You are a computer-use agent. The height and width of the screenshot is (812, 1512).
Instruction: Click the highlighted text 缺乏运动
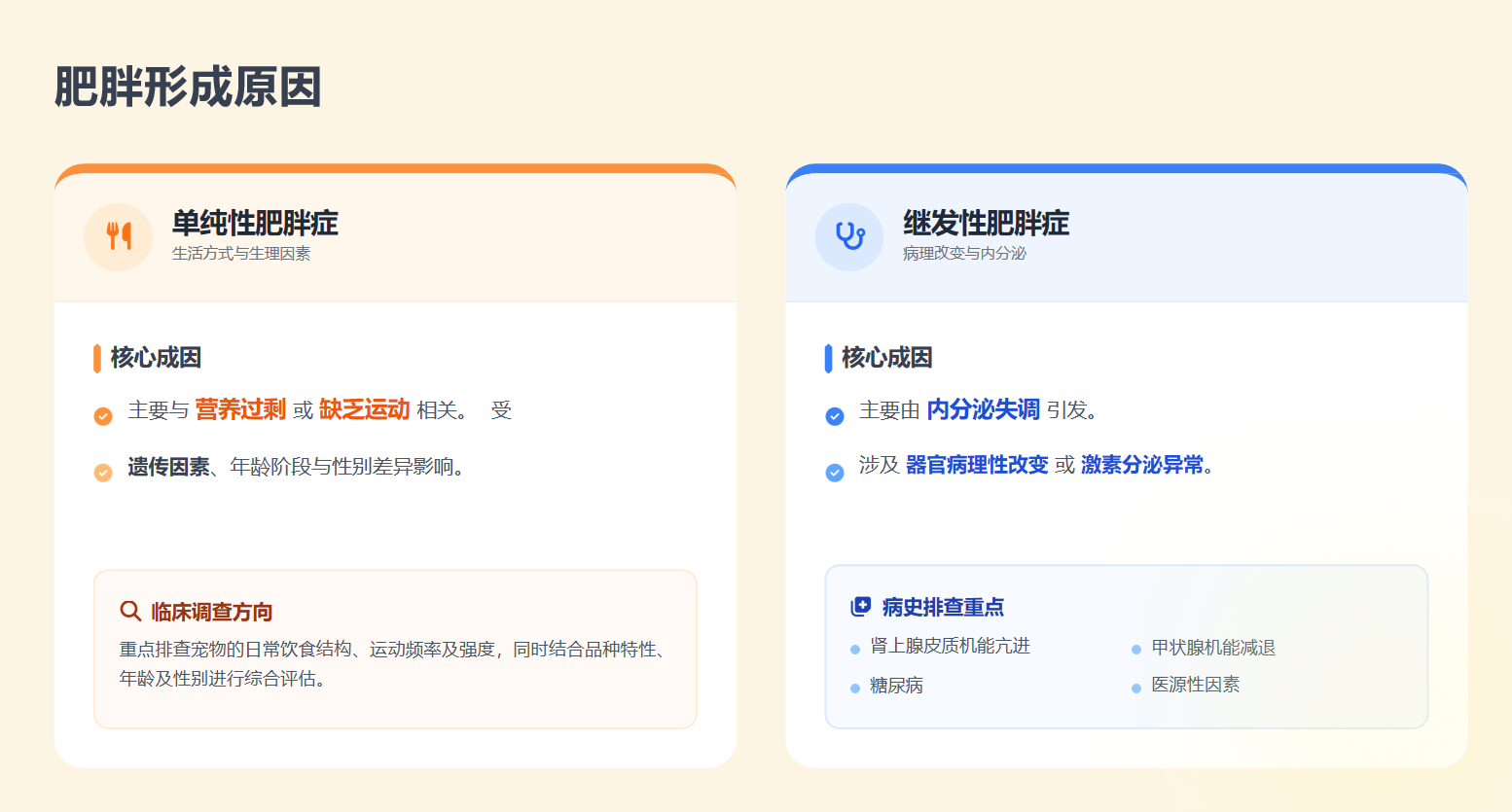click(364, 409)
